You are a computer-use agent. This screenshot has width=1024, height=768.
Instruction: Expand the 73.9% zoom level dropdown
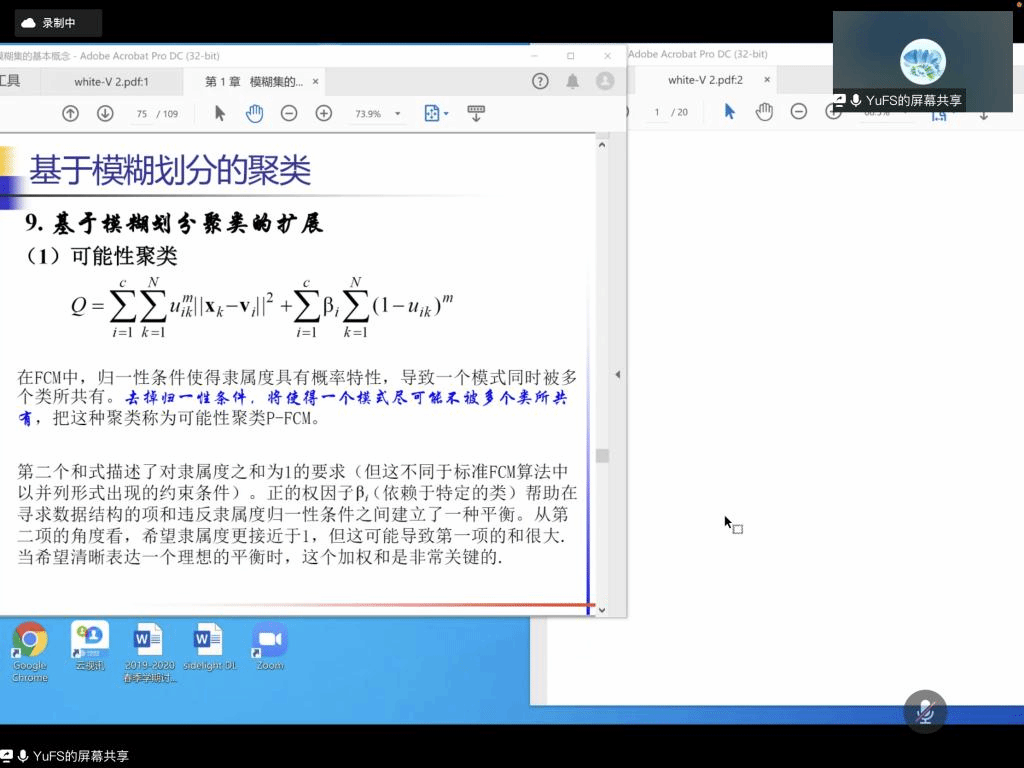(x=397, y=114)
